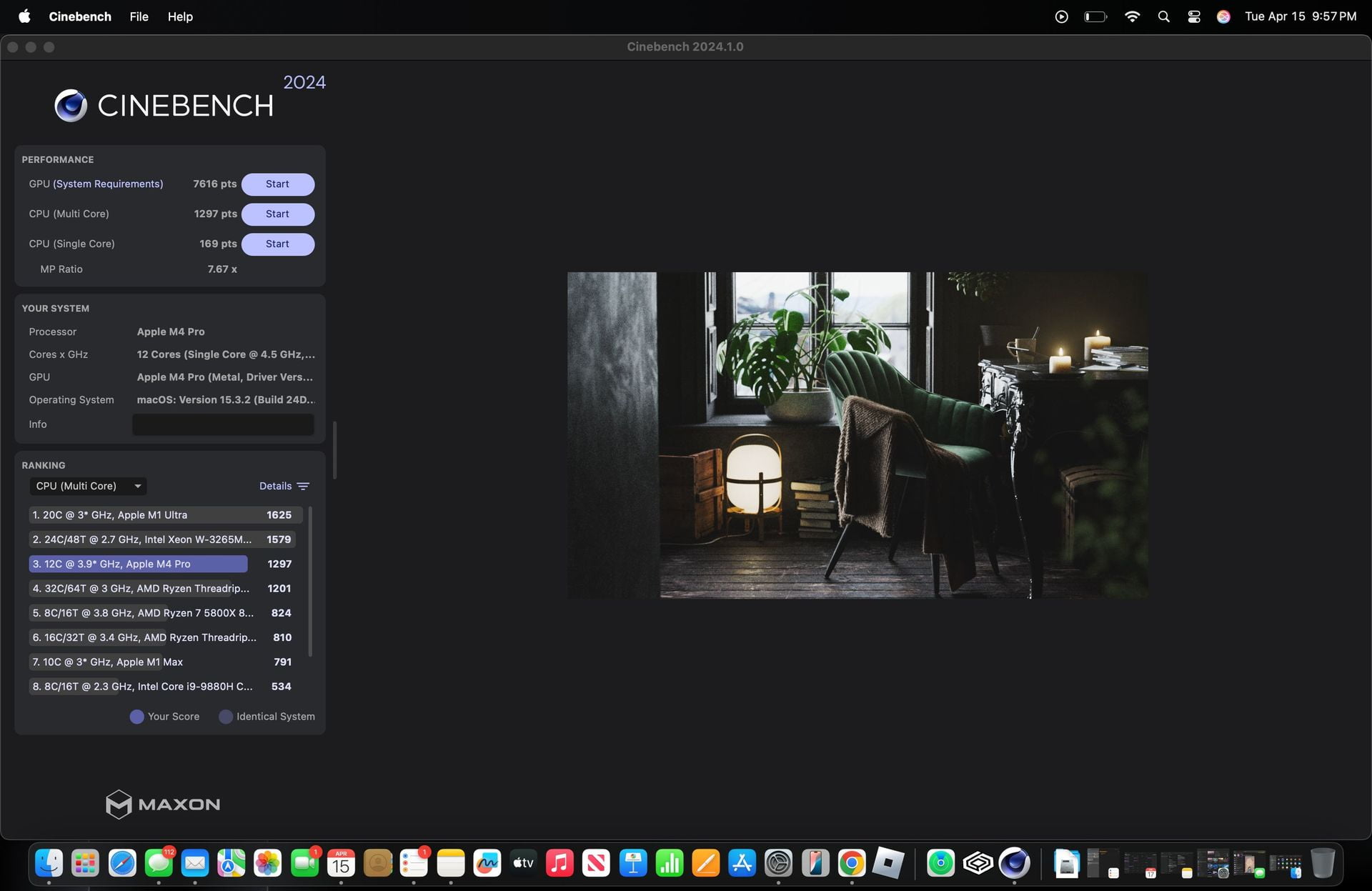Open Reminders from the dock

(x=414, y=863)
